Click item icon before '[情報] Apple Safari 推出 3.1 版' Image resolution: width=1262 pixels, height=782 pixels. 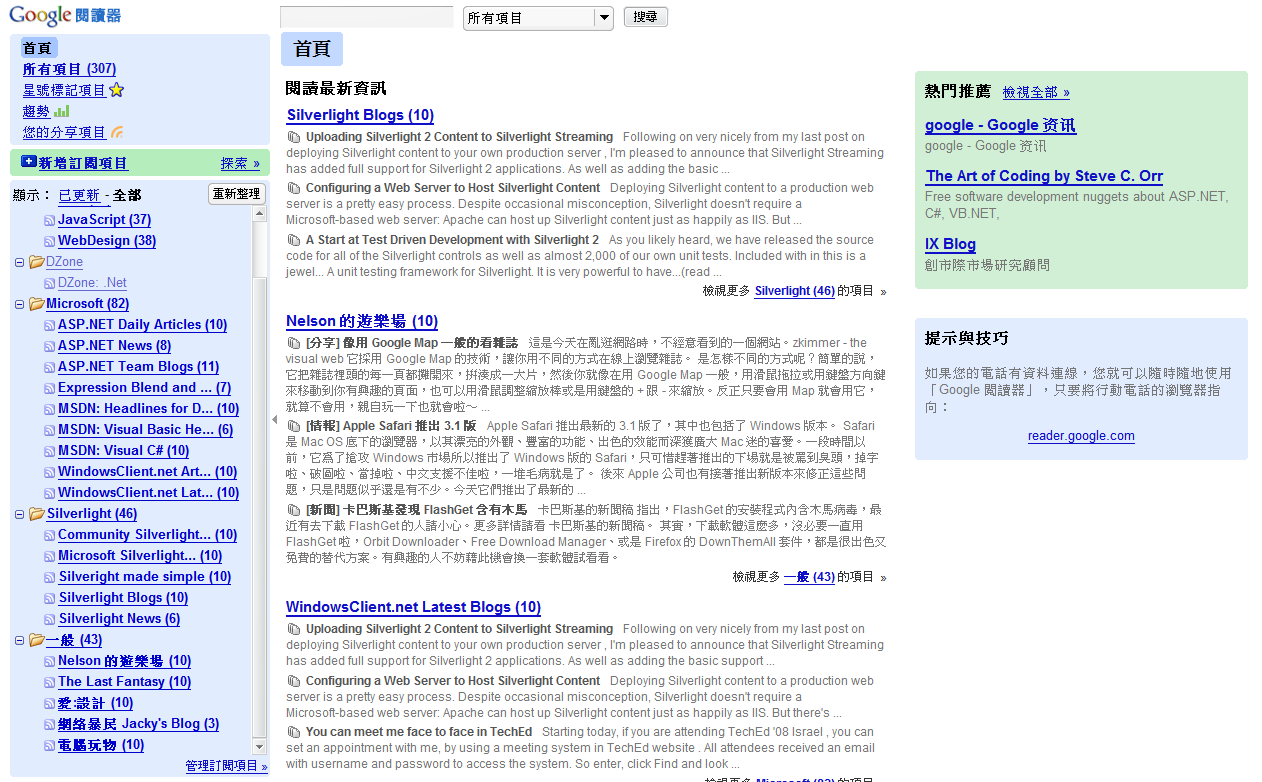point(294,426)
